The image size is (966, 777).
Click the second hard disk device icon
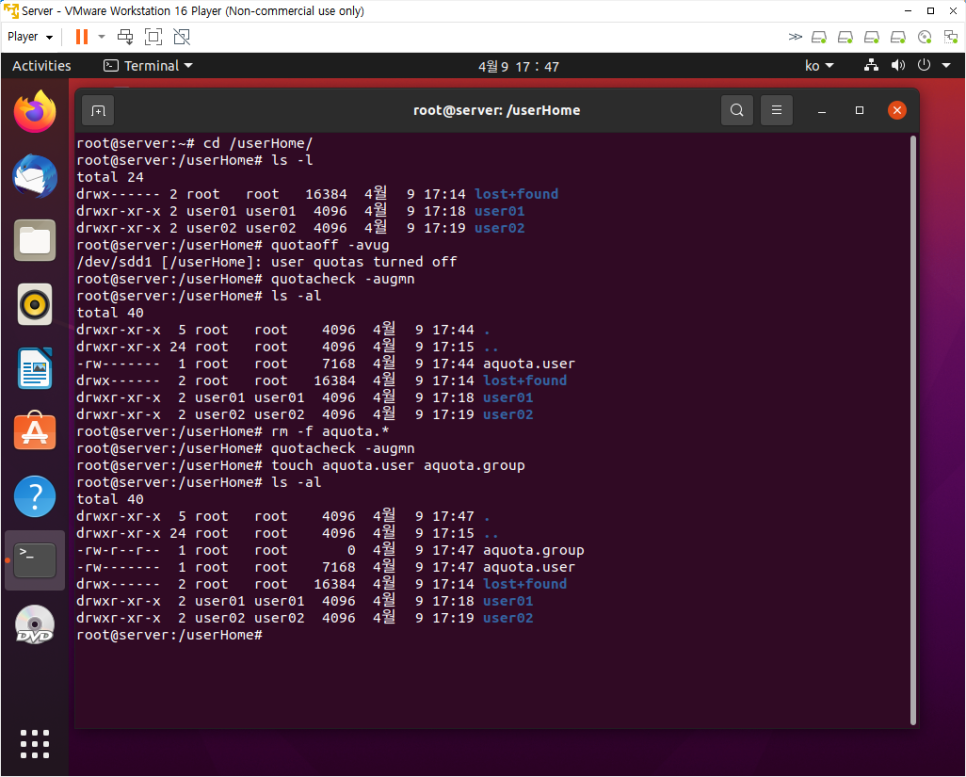[845, 37]
